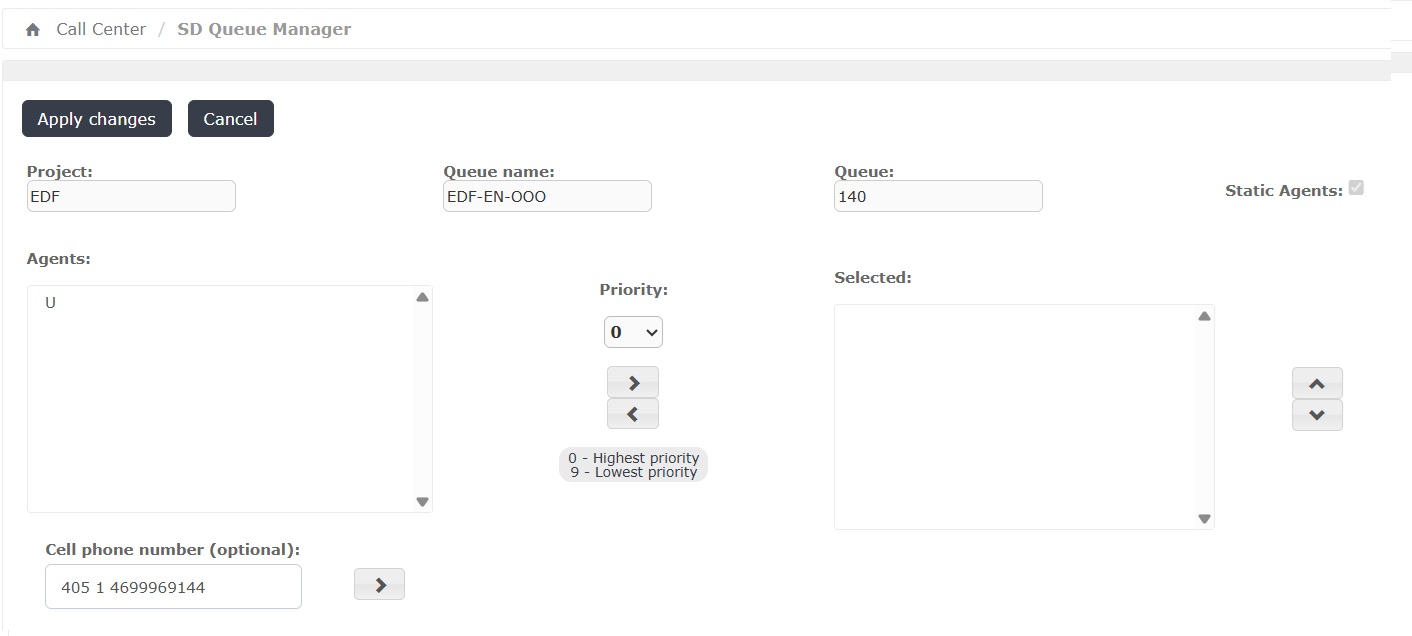This screenshot has width=1412, height=636.
Task: Focus the Queue name field
Action: click(x=547, y=196)
